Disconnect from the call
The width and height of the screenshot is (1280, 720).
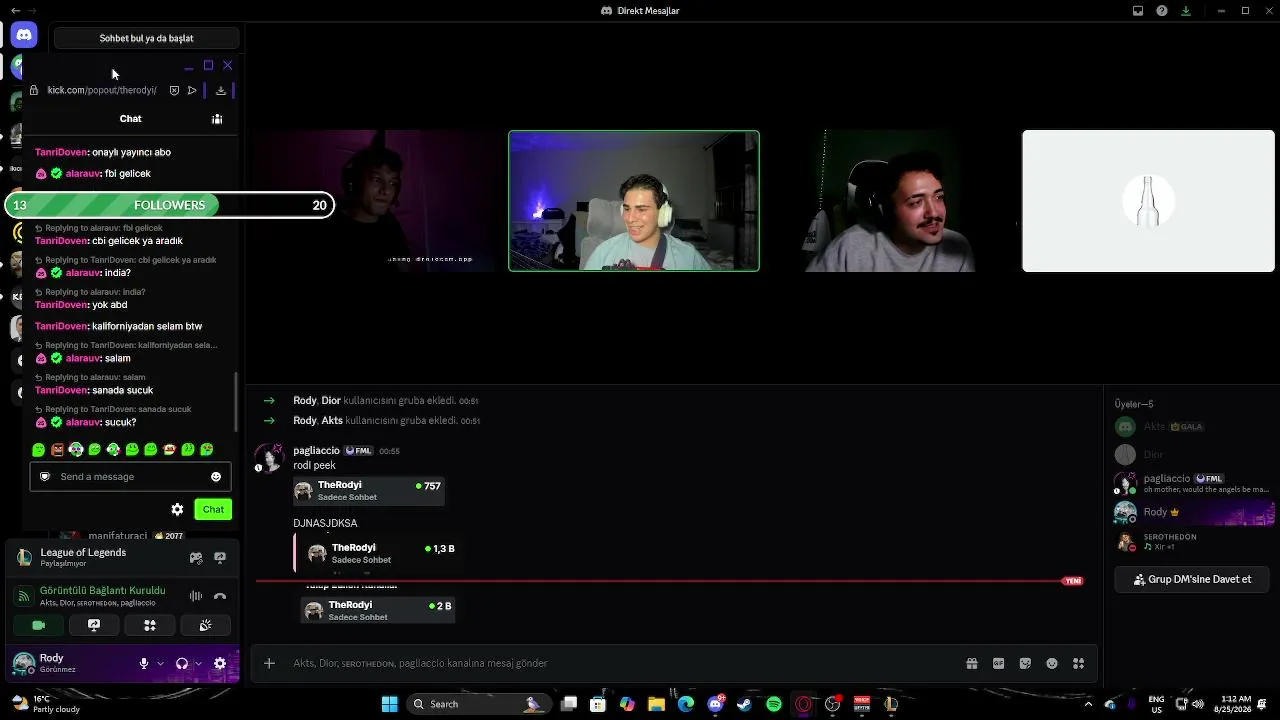220,596
